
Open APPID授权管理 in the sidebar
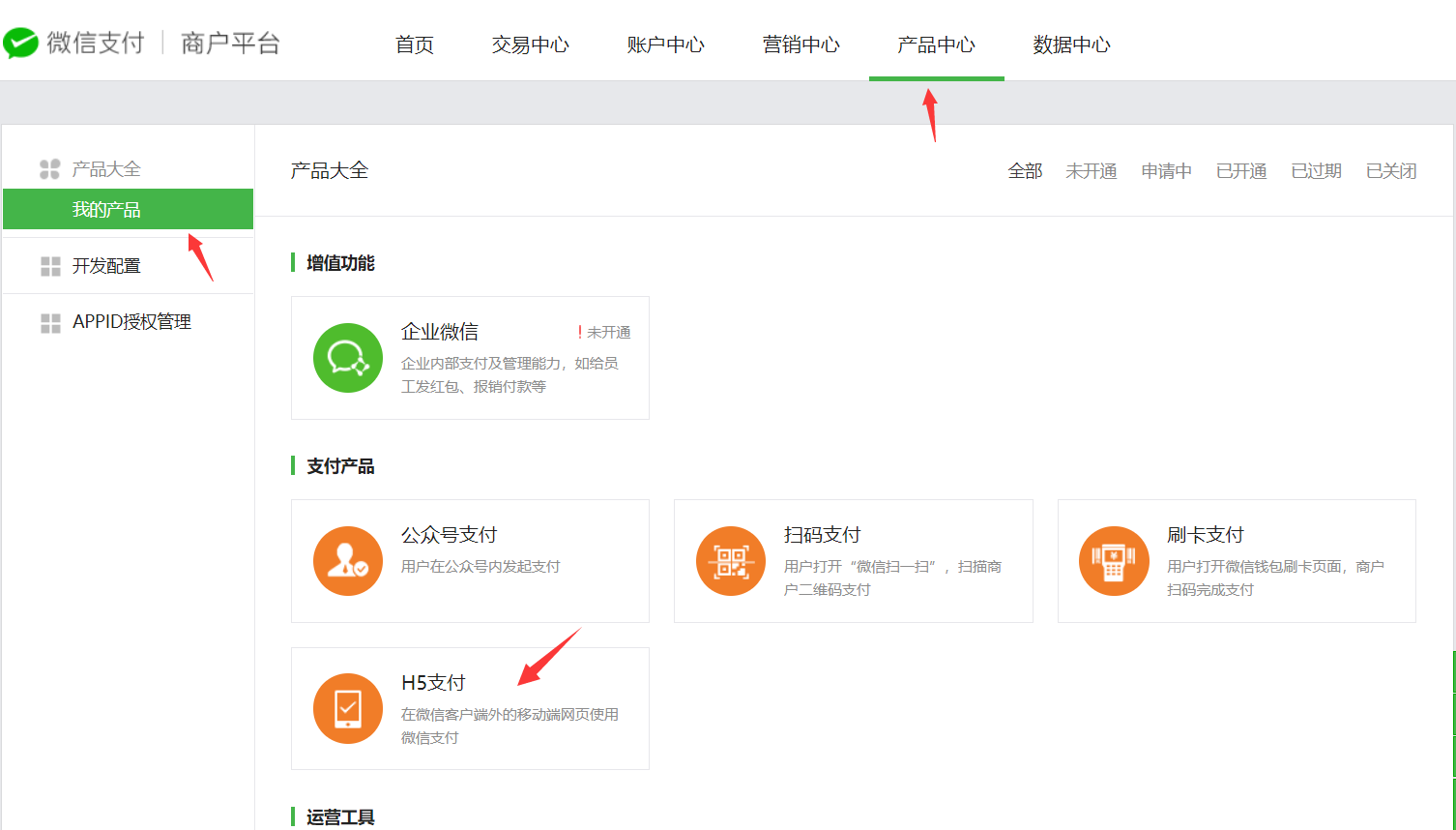pos(131,322)
